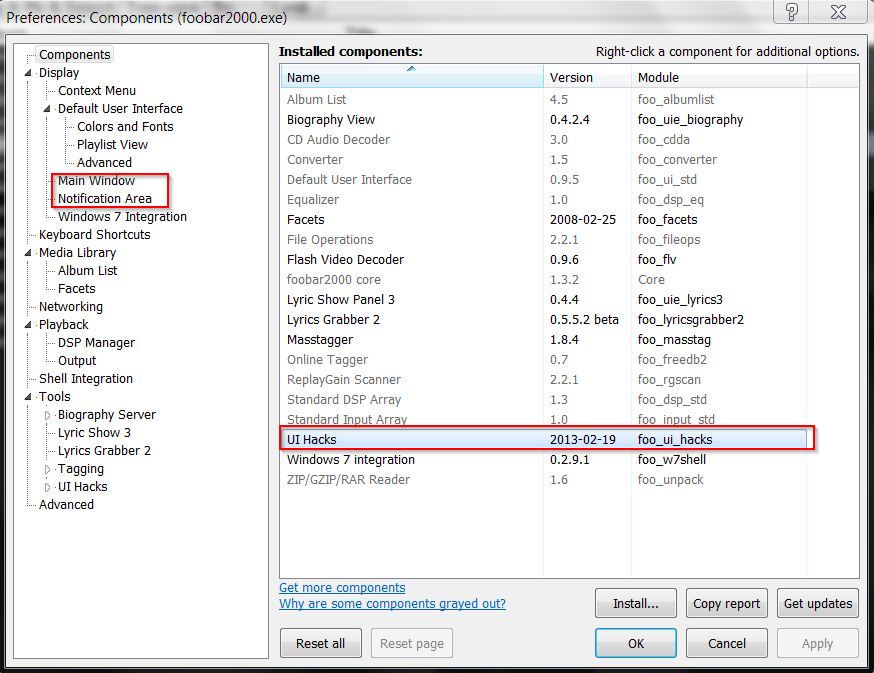Collapse the Default User Interface node

(x=47, y=109)
